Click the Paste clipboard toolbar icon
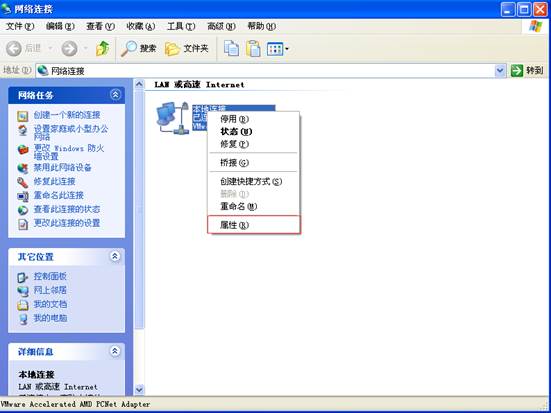Screen dimensions: 551x413 click(x=253, y=49)
